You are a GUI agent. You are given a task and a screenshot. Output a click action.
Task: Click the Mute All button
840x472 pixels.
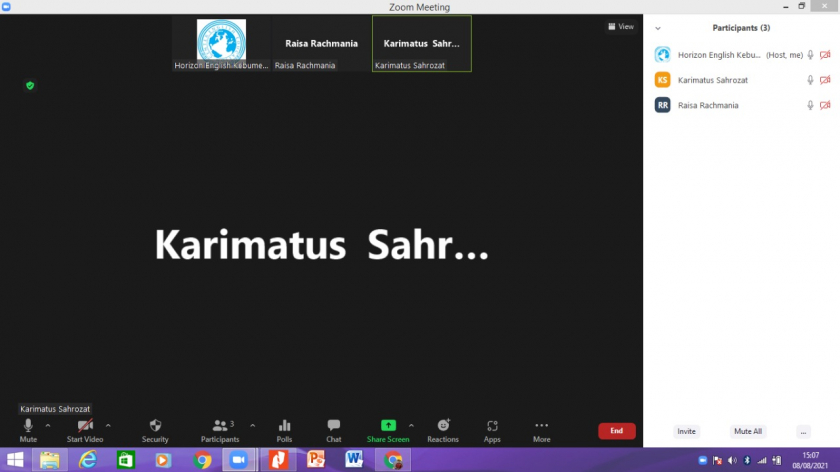click(x=748, y=431)
